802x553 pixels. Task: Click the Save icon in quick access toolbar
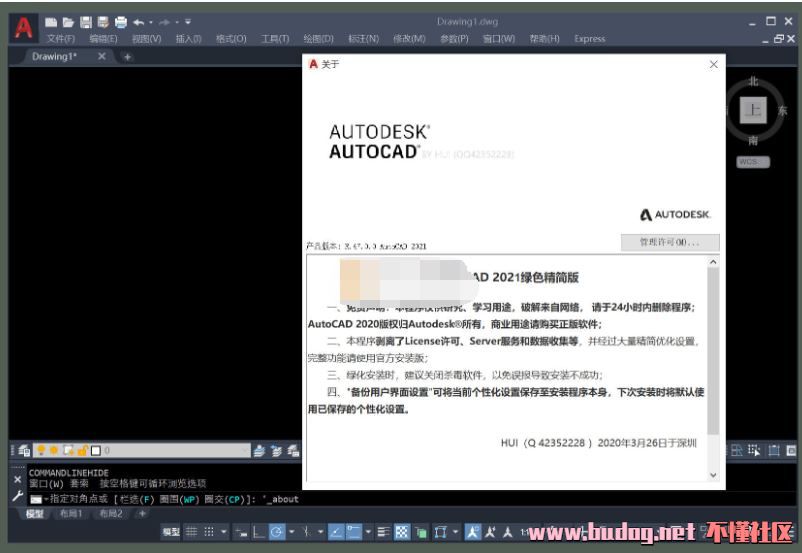tap(86, 22)
